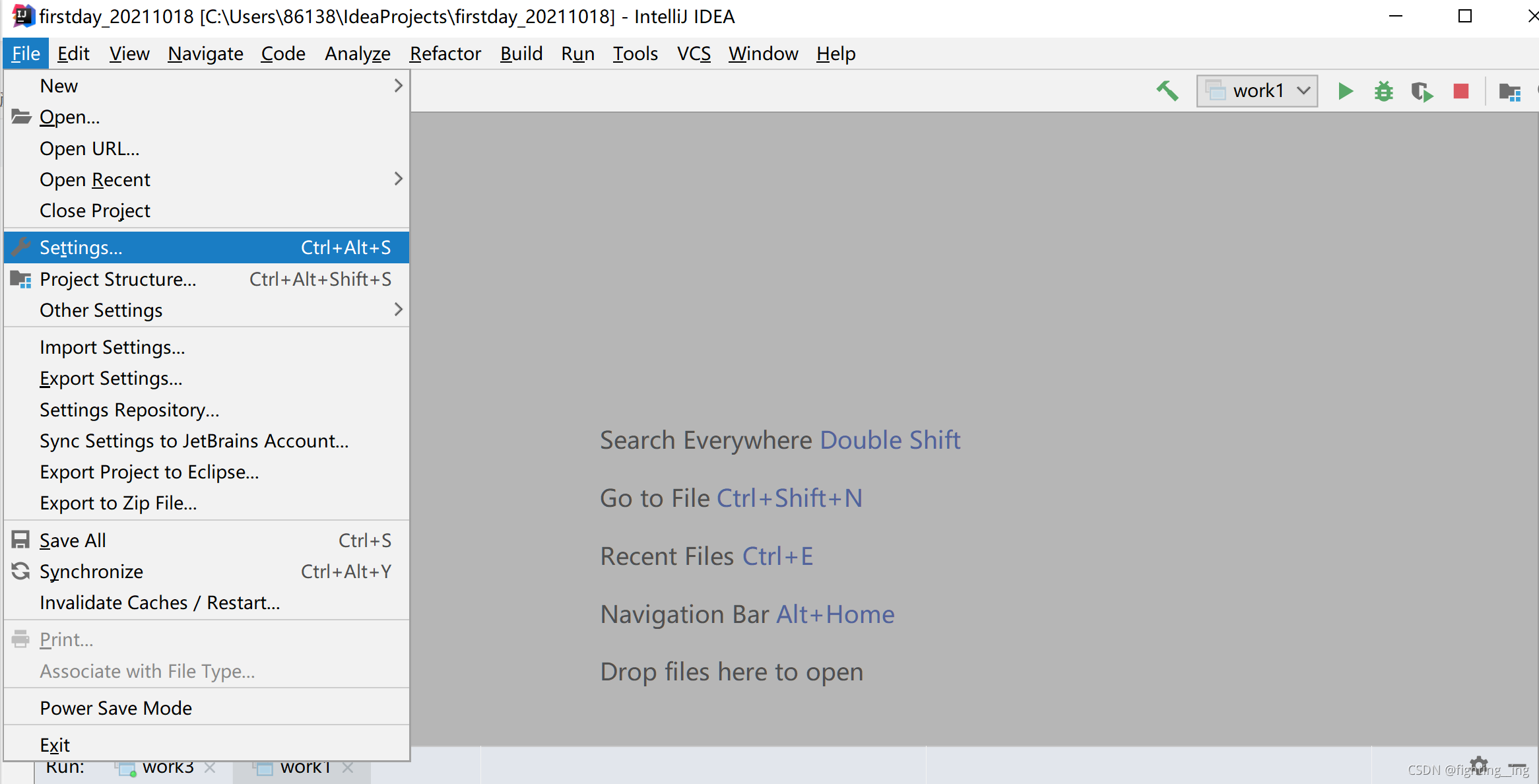1539x784 pixels.
Task: Run with Coverage shield icon
Action: tap(1422, 91)
